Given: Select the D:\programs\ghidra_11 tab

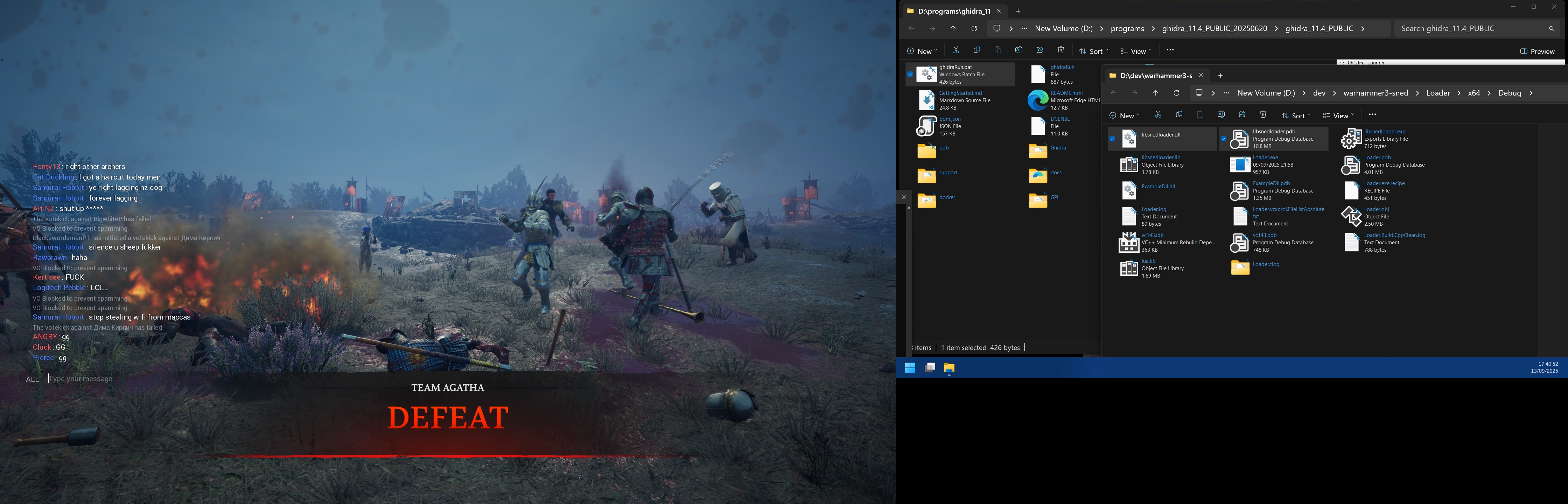Looking at the screenshot, I should 954,11.
